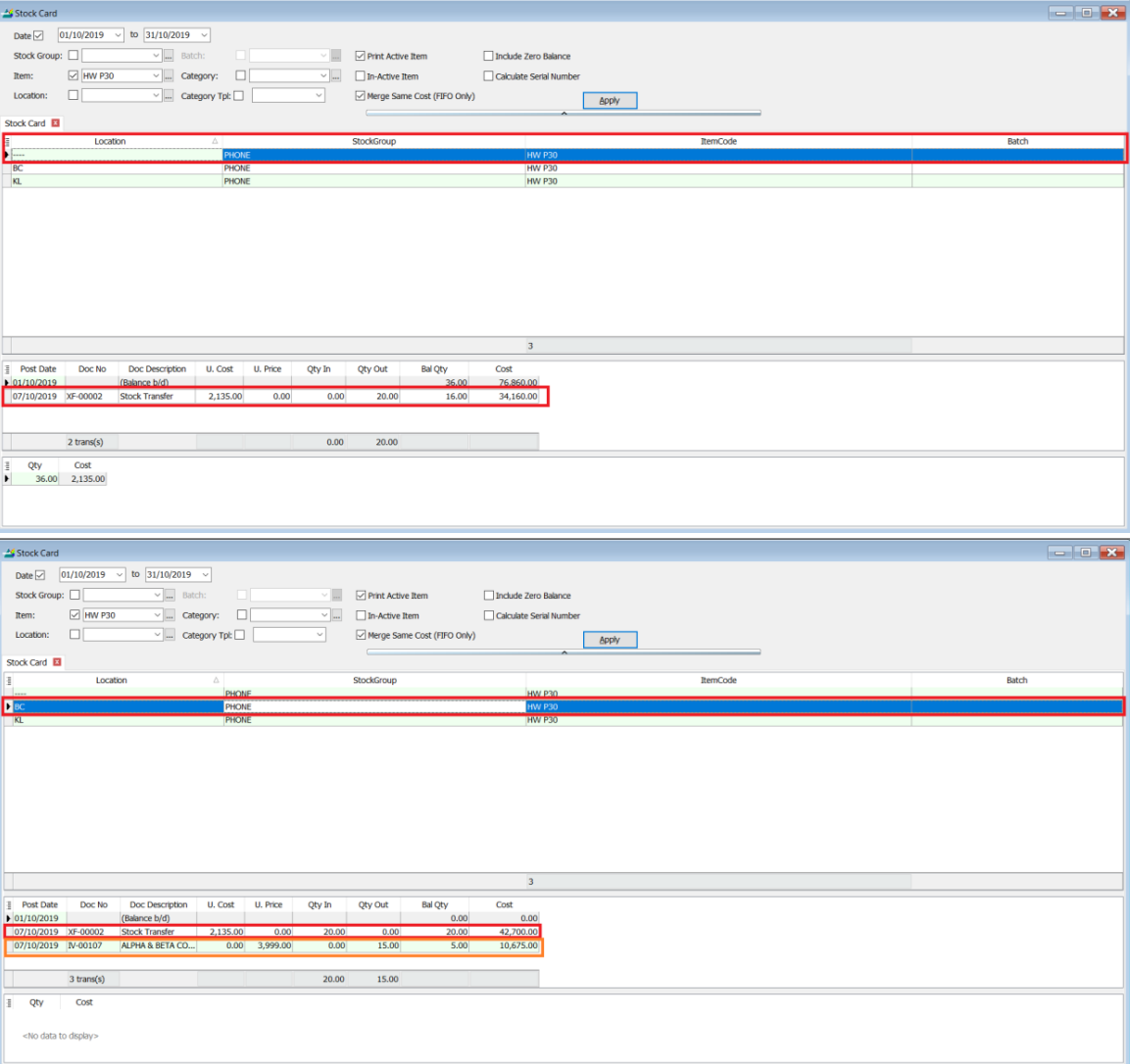Close the Stock Card tab in top window
This screenshot has height=1064, width=1130.
coord(56,123)
